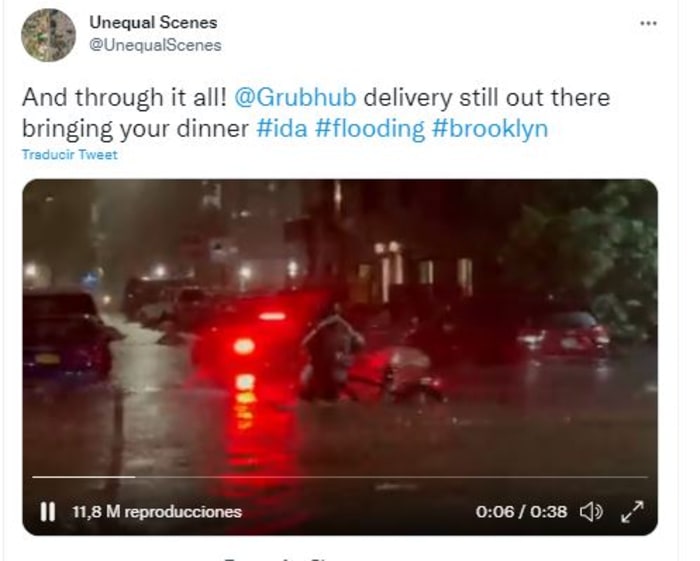Open the @UnequalScenes handle link
The image size is (700, 561).
point(155,45)
